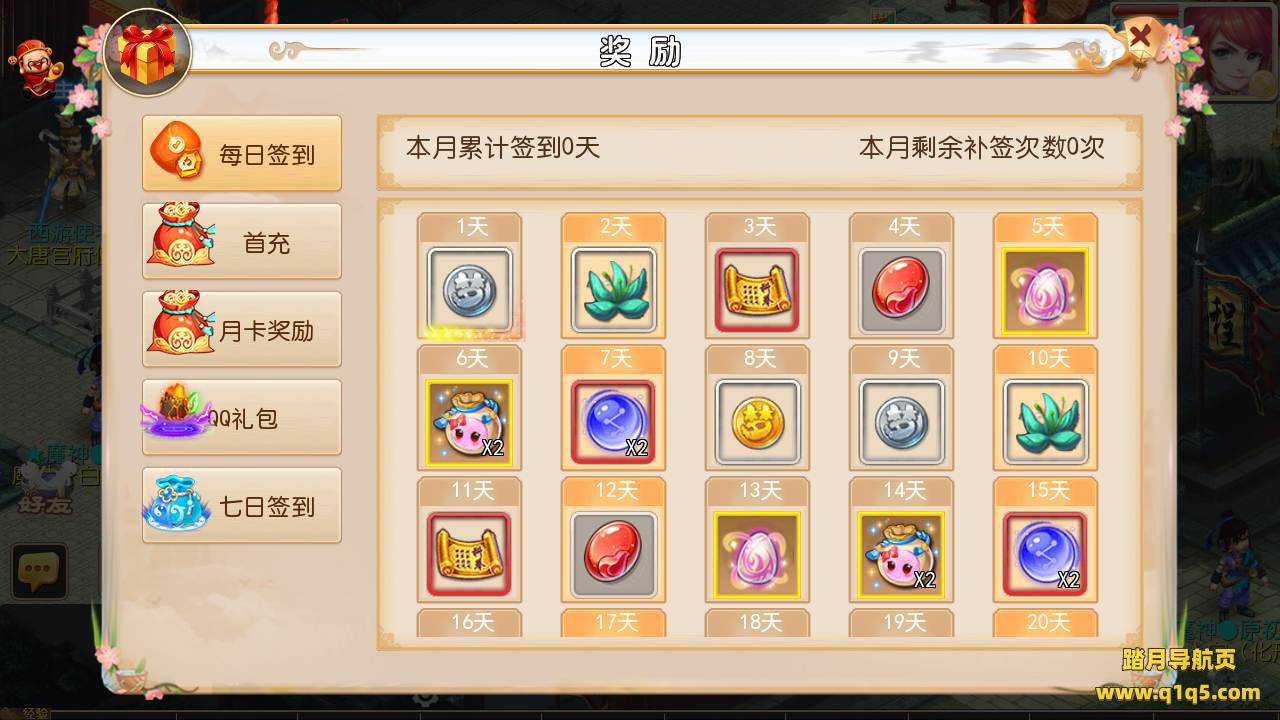Go to the 七日签到 seven-day sign-in tab

point(242,505)
